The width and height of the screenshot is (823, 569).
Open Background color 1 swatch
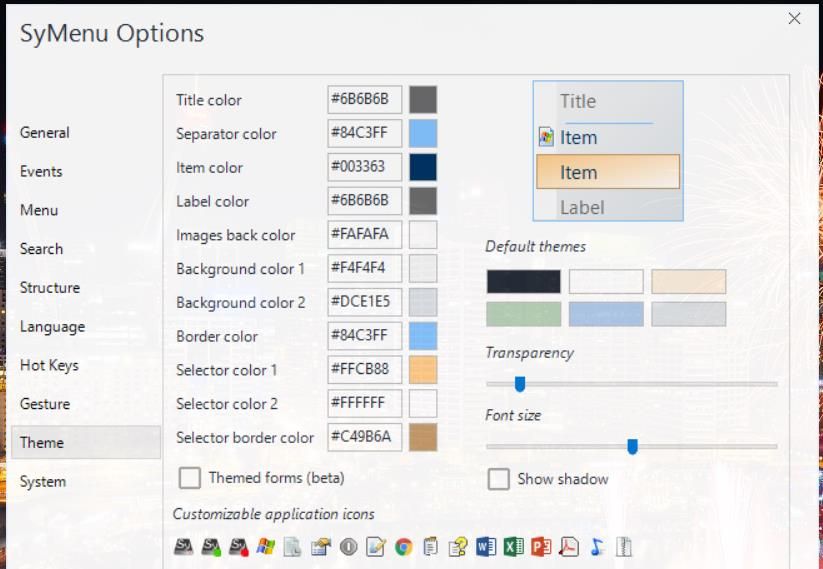point(423,268)
